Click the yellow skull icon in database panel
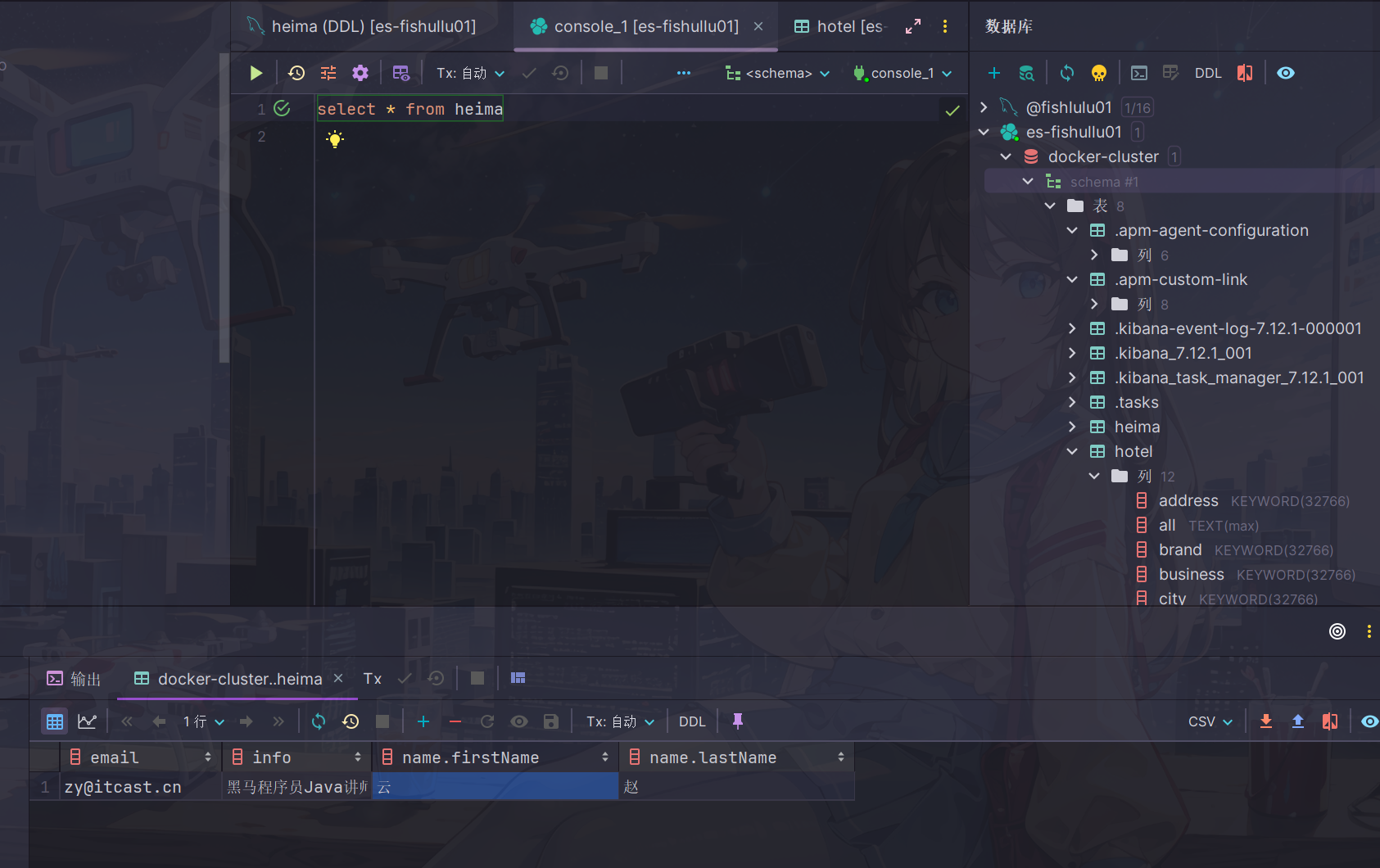 tap(1099, 73)
